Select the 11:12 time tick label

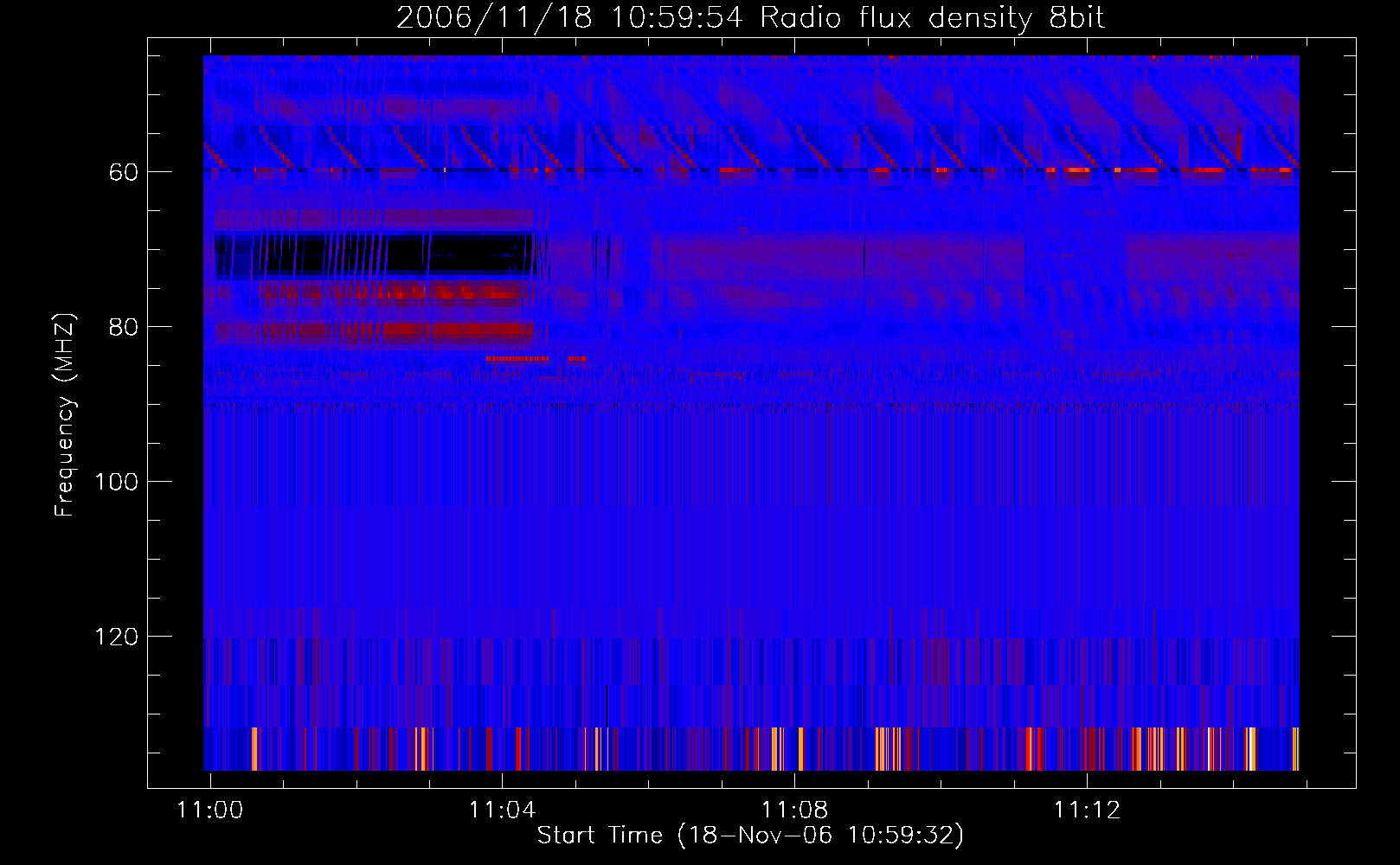coord(1087,811)
